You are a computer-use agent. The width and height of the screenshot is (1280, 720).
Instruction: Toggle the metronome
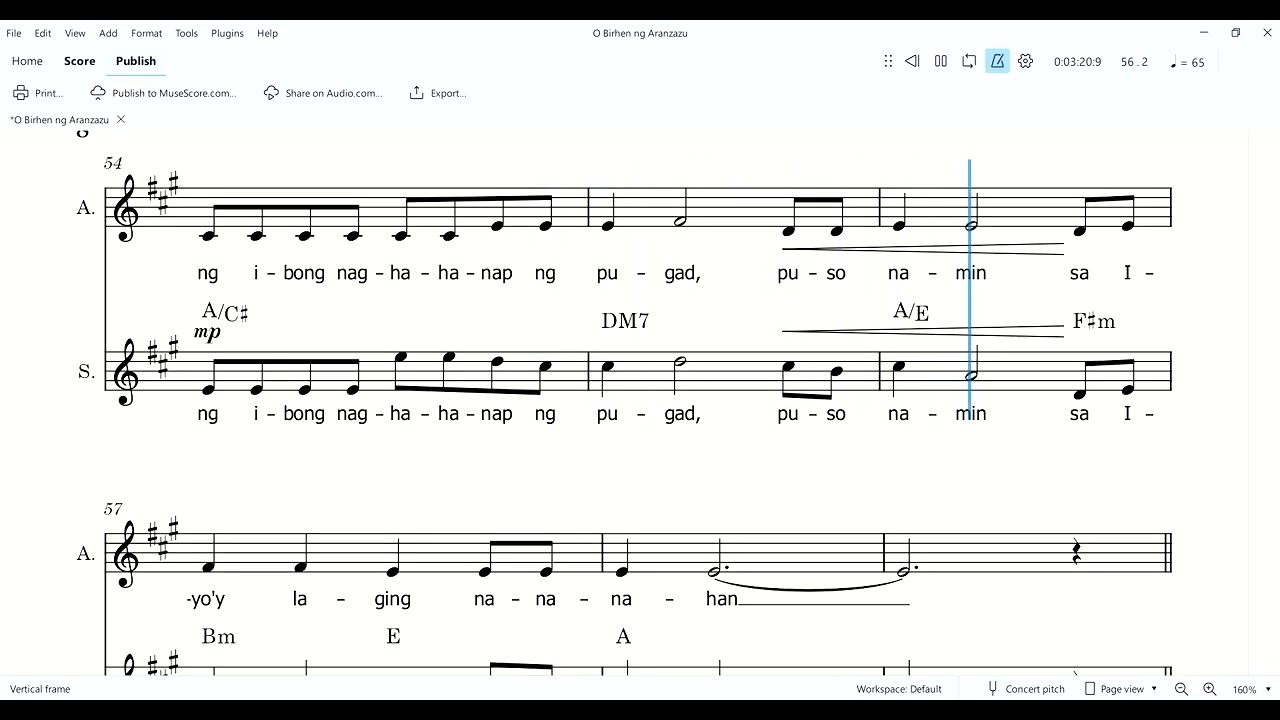click(997, 61)
